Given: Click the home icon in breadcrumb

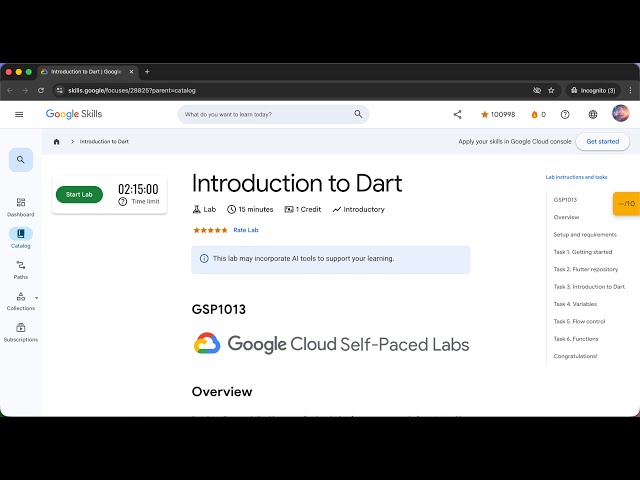Looking at the screenshot, I should pyautogui.click(x=57, y=142).
